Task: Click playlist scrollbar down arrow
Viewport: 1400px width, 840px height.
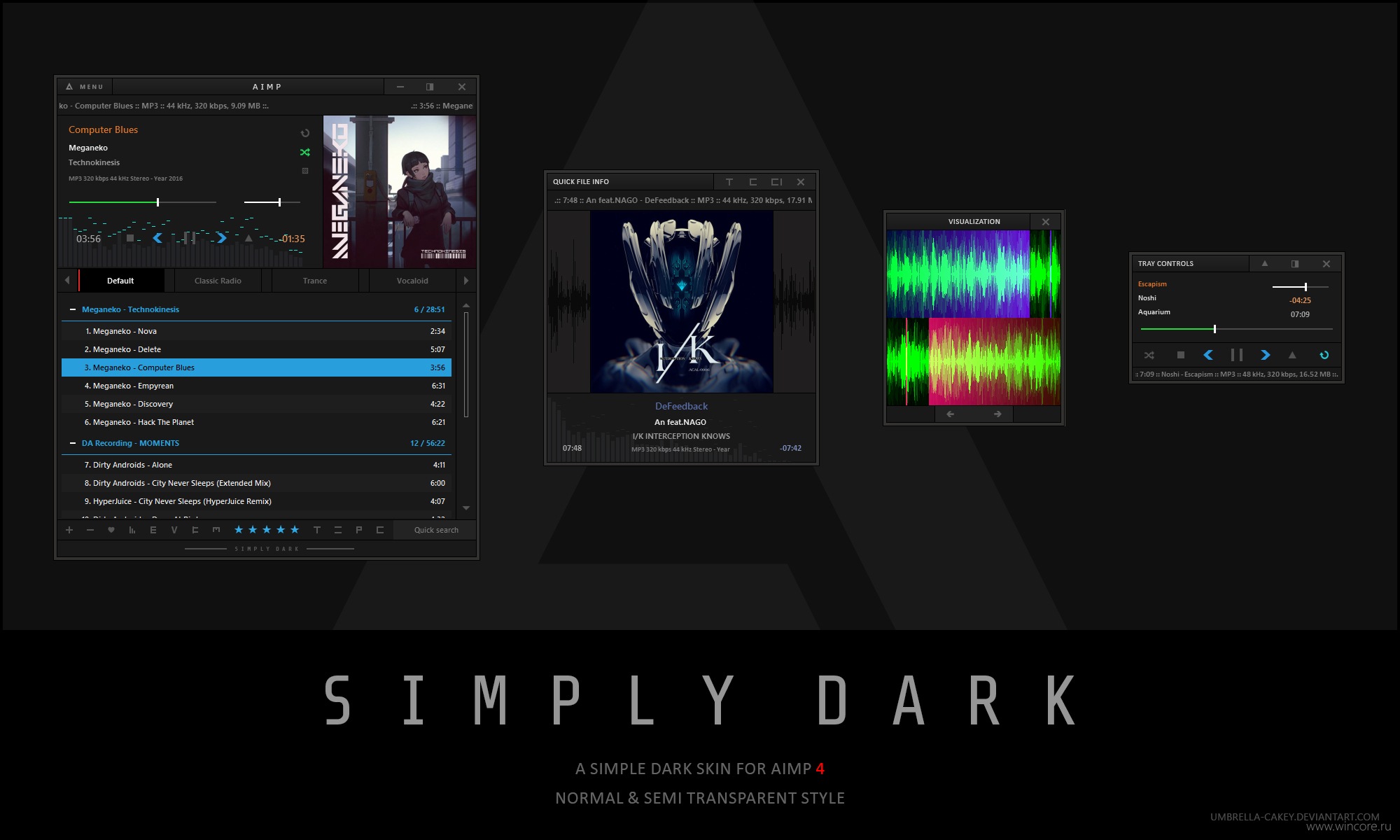Action: 466,508
